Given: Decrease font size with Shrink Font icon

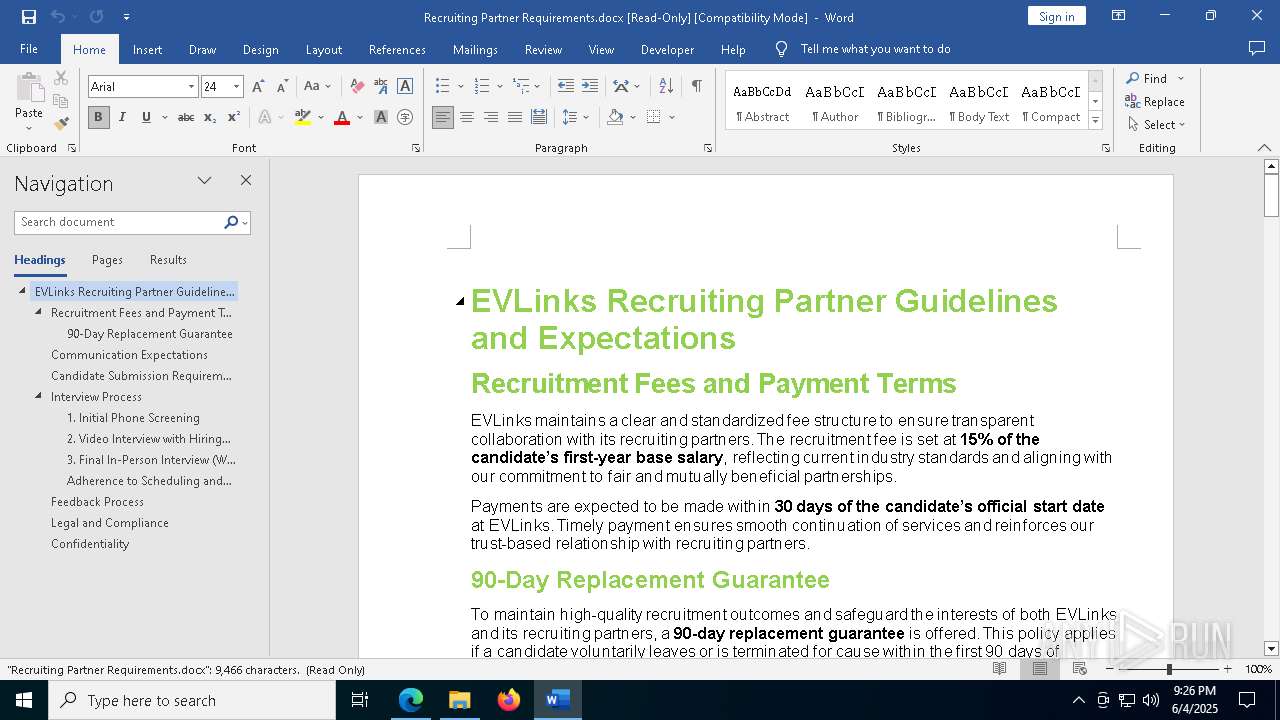Looking at the screenshot, I should tap(282, 87).
